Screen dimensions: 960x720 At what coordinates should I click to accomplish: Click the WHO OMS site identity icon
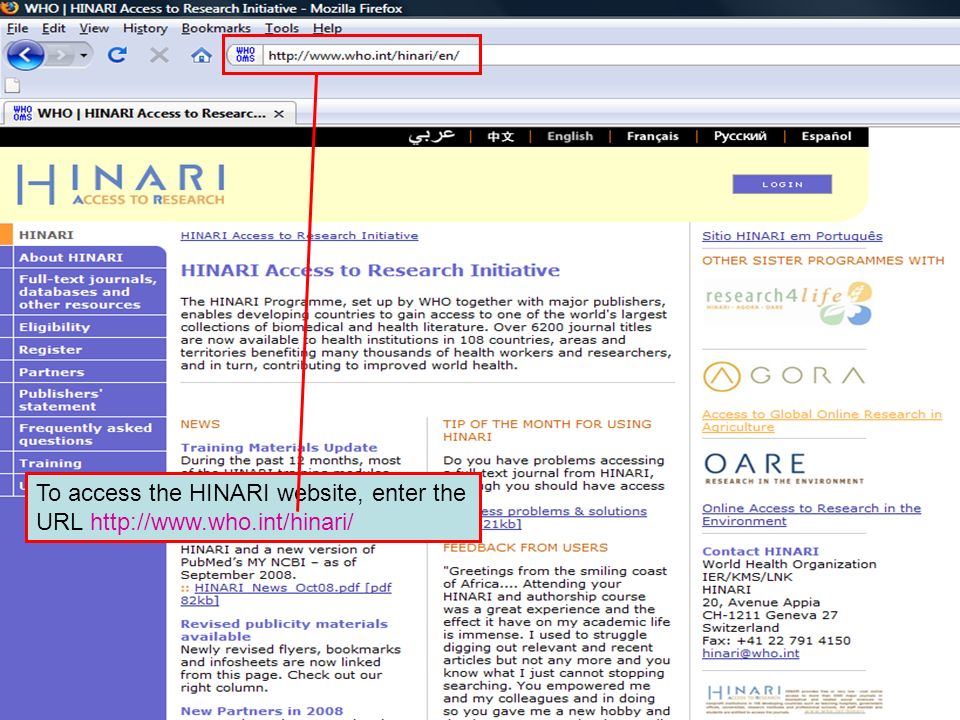(246, 55)
